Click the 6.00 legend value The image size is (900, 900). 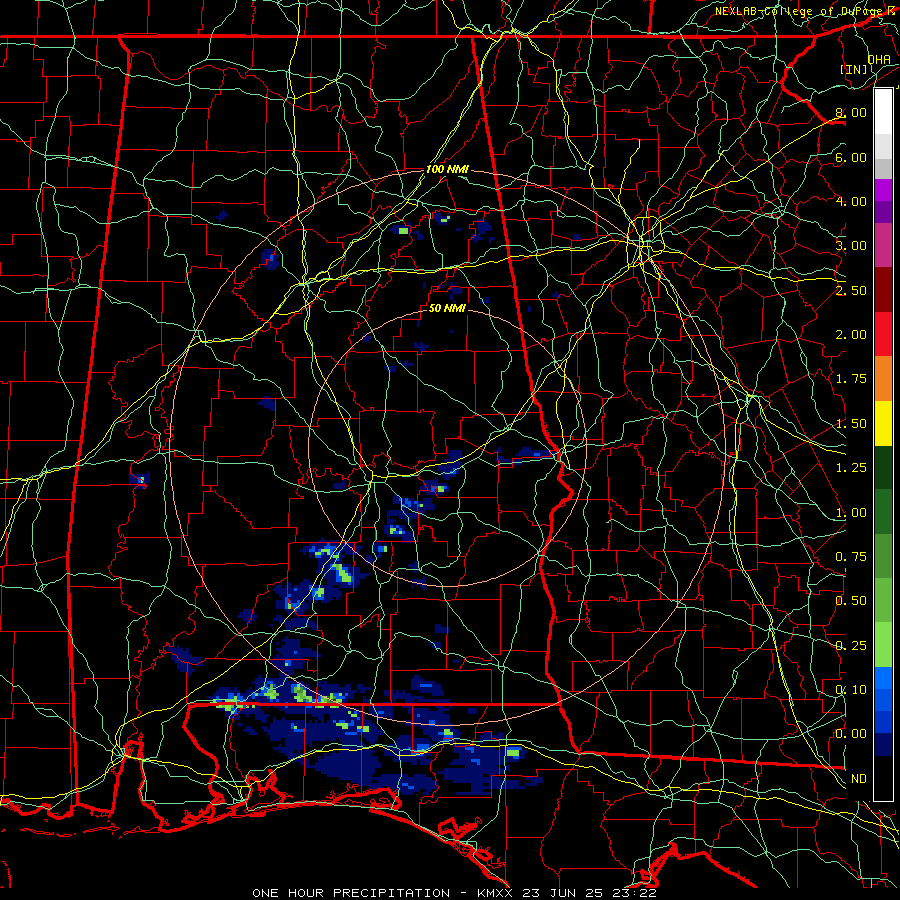tap(851, 157)
